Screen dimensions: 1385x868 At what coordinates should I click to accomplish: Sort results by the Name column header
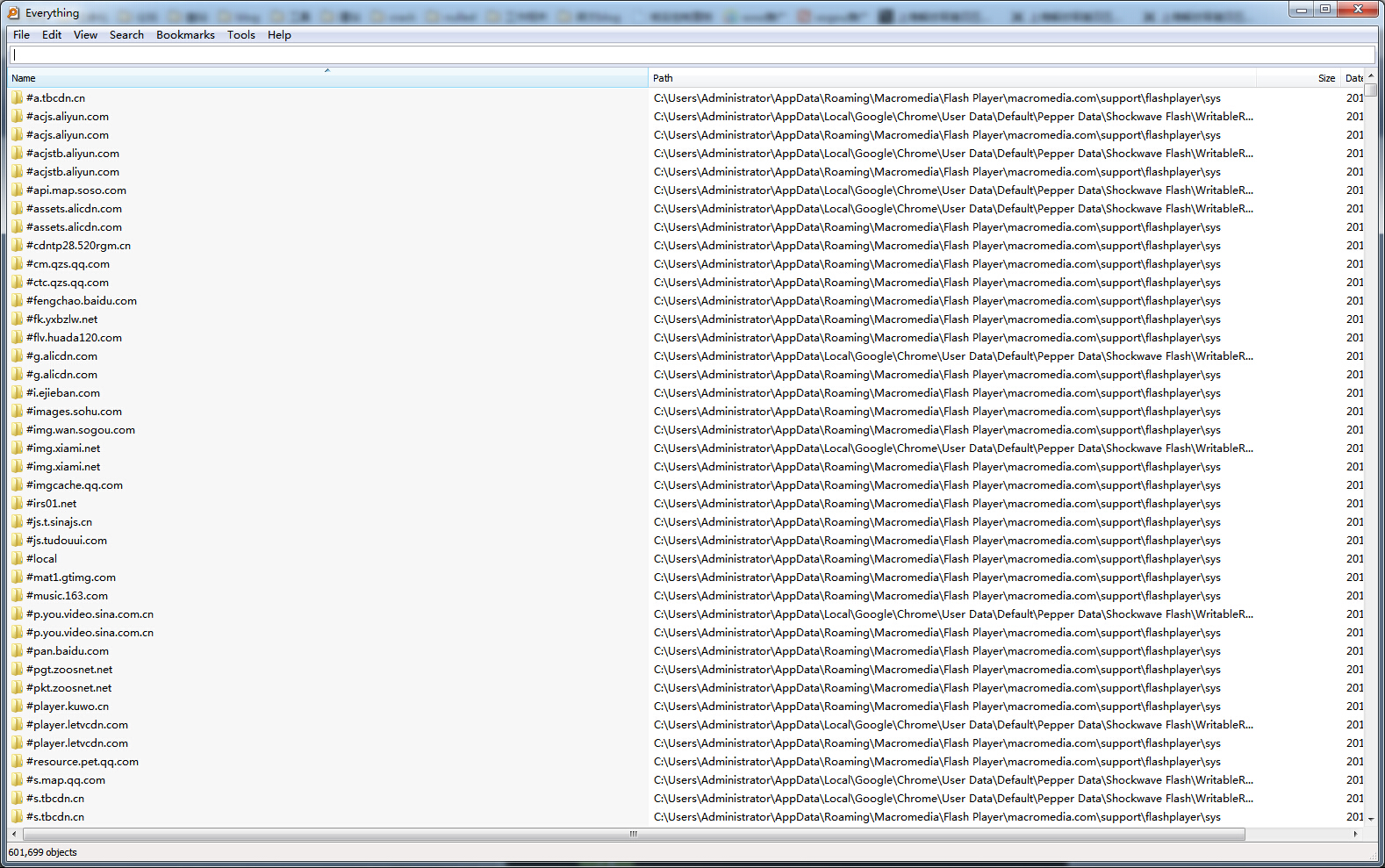click(327, 78)
